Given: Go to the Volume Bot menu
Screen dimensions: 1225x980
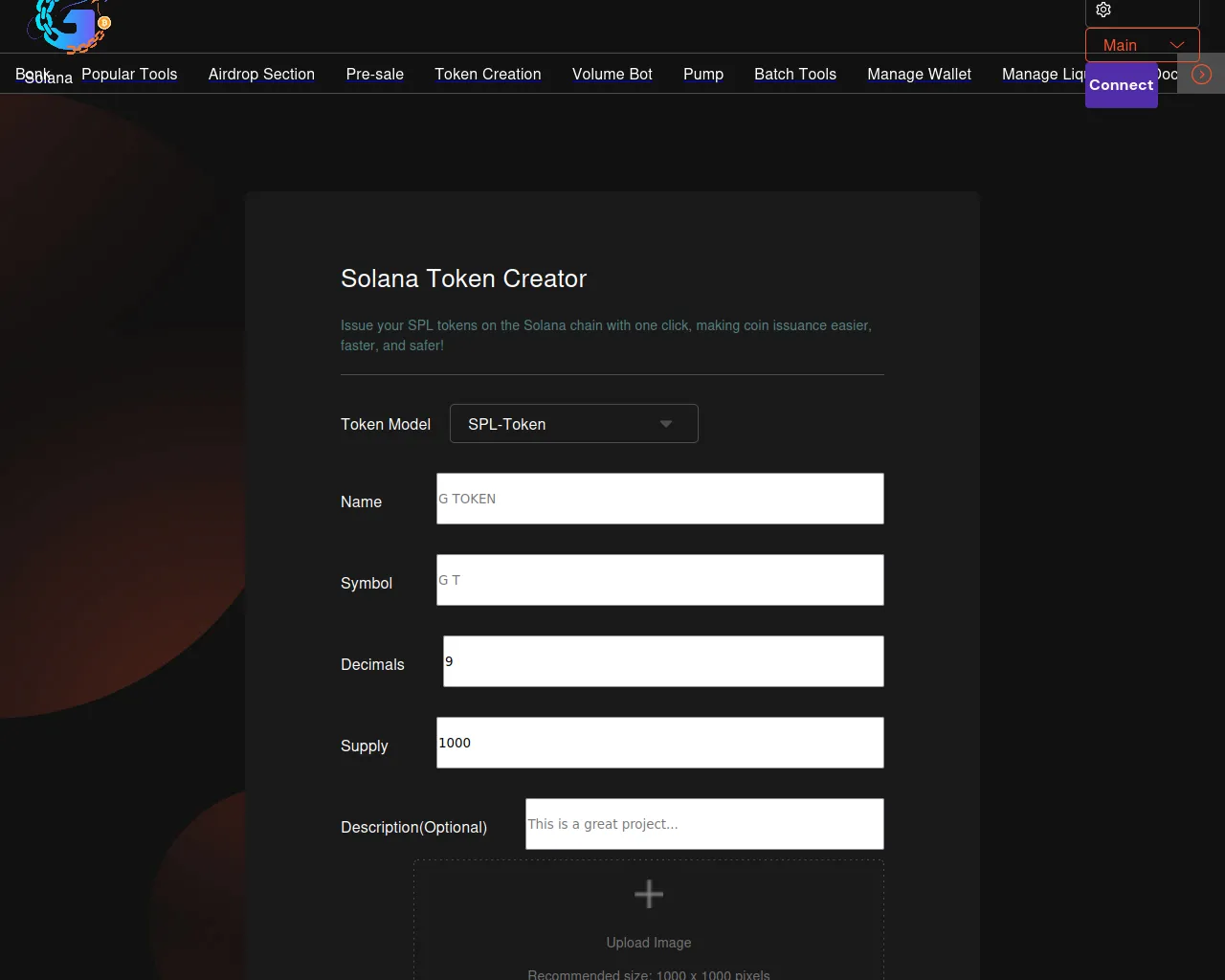Looking at the screenshot, I should point(612,74).
